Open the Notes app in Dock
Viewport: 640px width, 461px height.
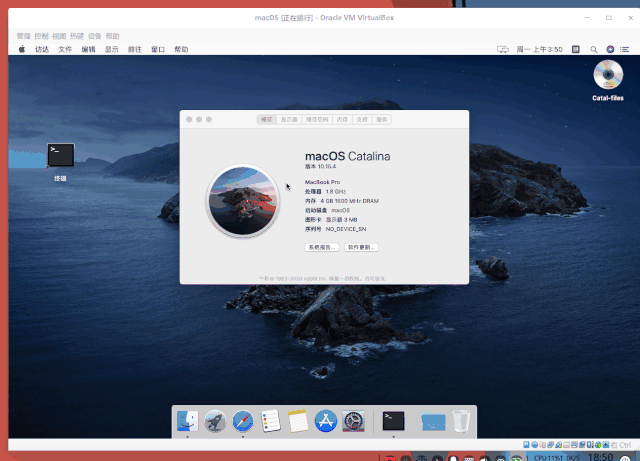[298, 421]
